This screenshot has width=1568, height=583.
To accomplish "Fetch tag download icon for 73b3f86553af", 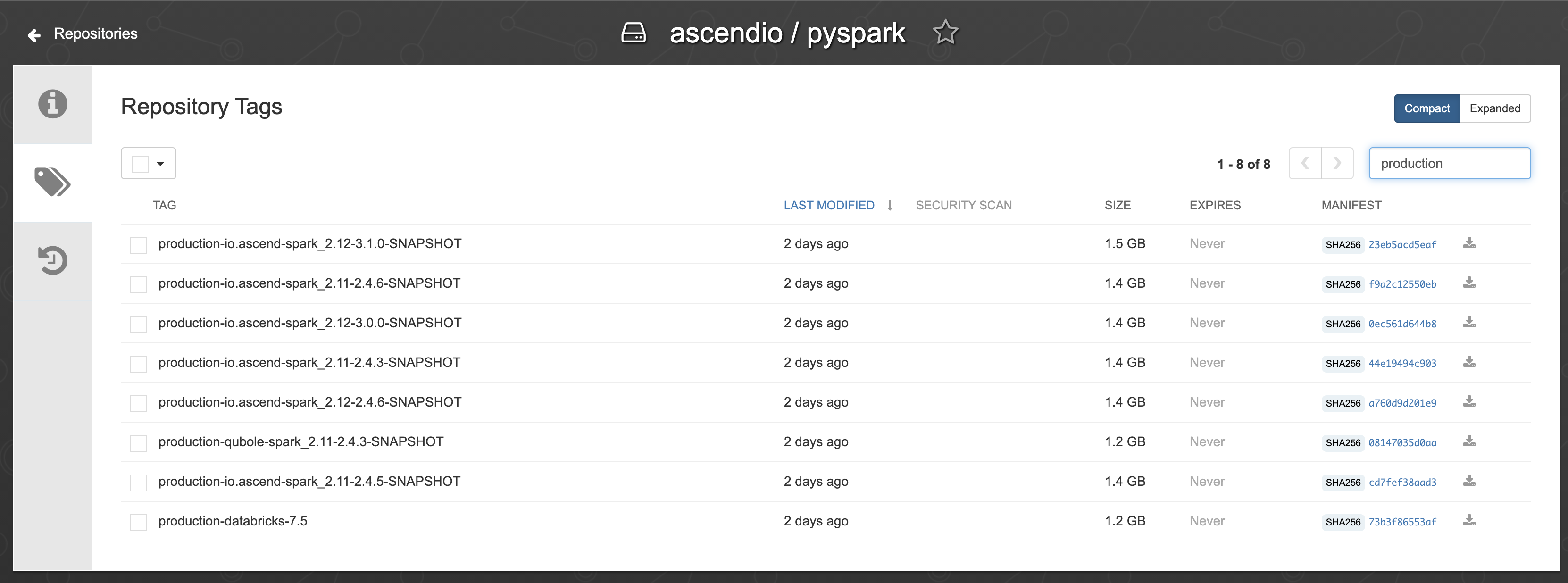I will 1469,520.
